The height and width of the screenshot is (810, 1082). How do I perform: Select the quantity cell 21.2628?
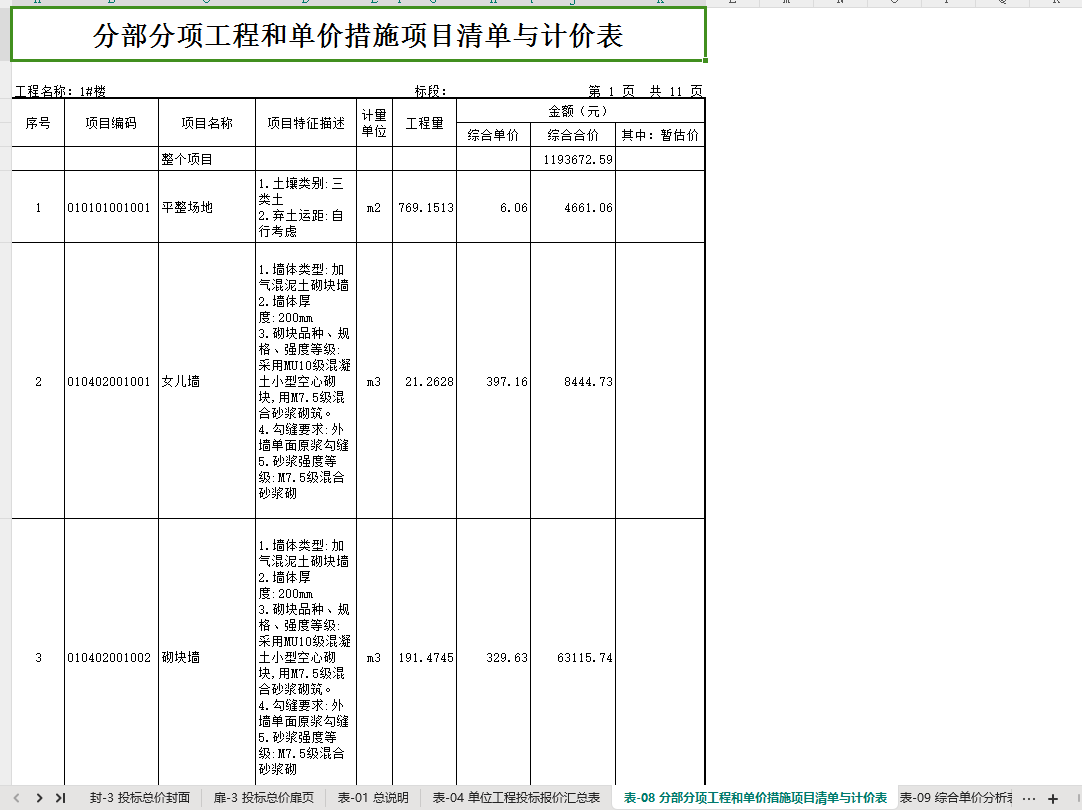coord(424,381)
